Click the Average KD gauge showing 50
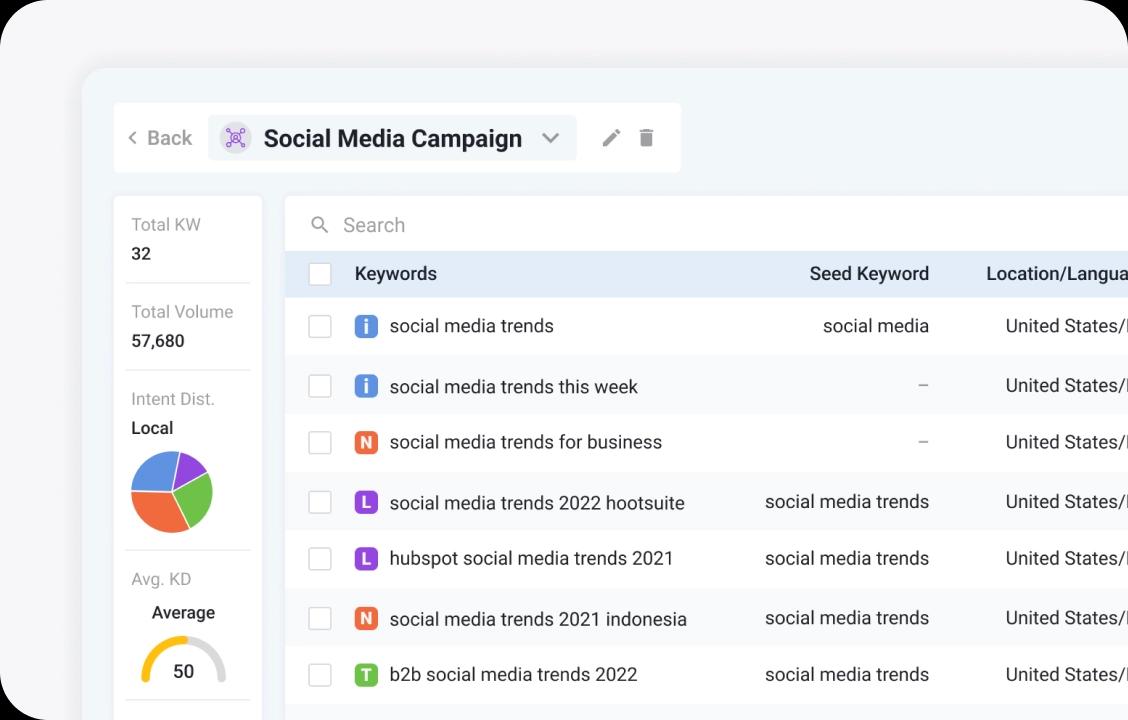 tap(183, 661)
